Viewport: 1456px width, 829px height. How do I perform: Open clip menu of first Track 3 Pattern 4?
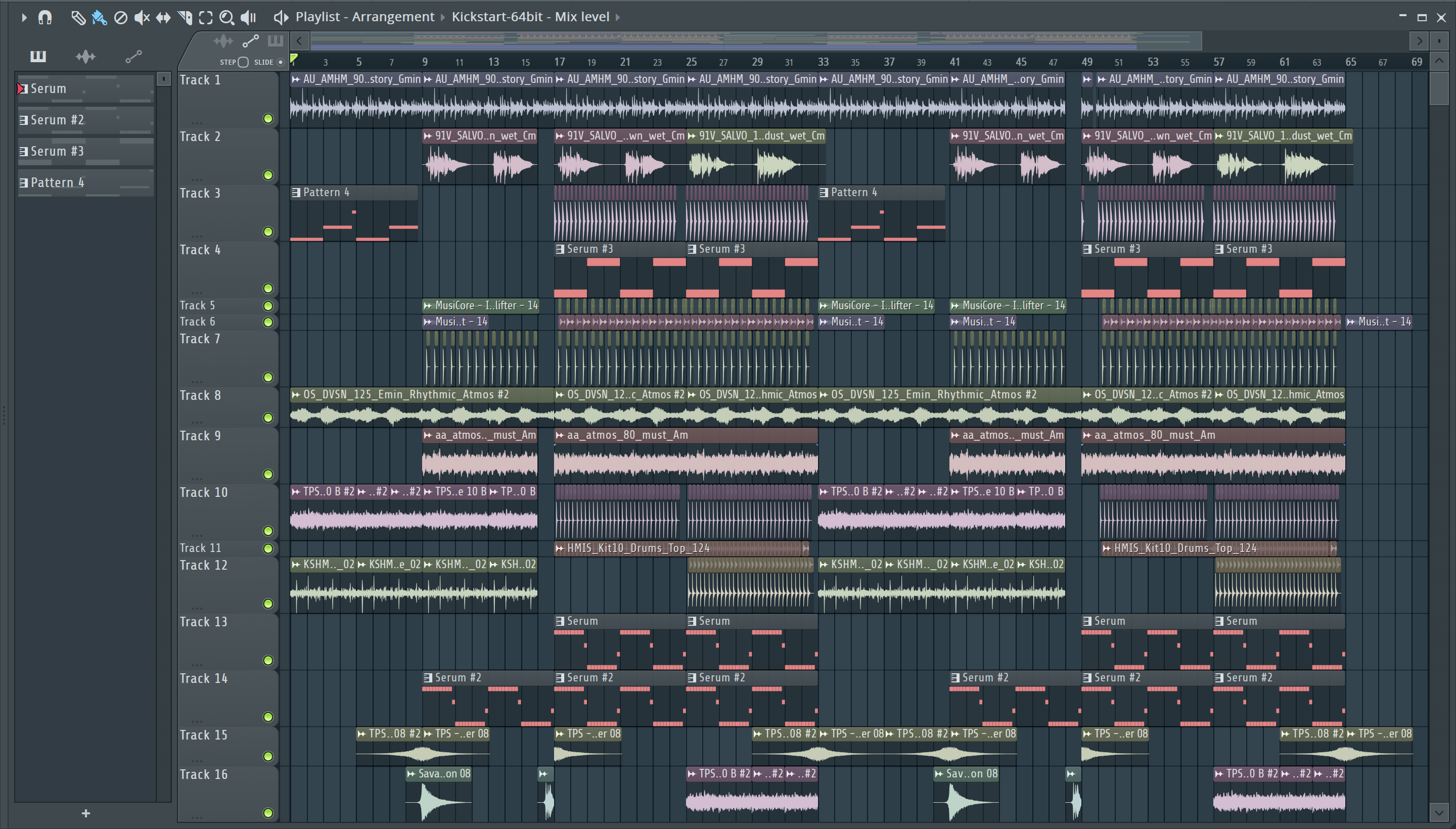[296, 193]
